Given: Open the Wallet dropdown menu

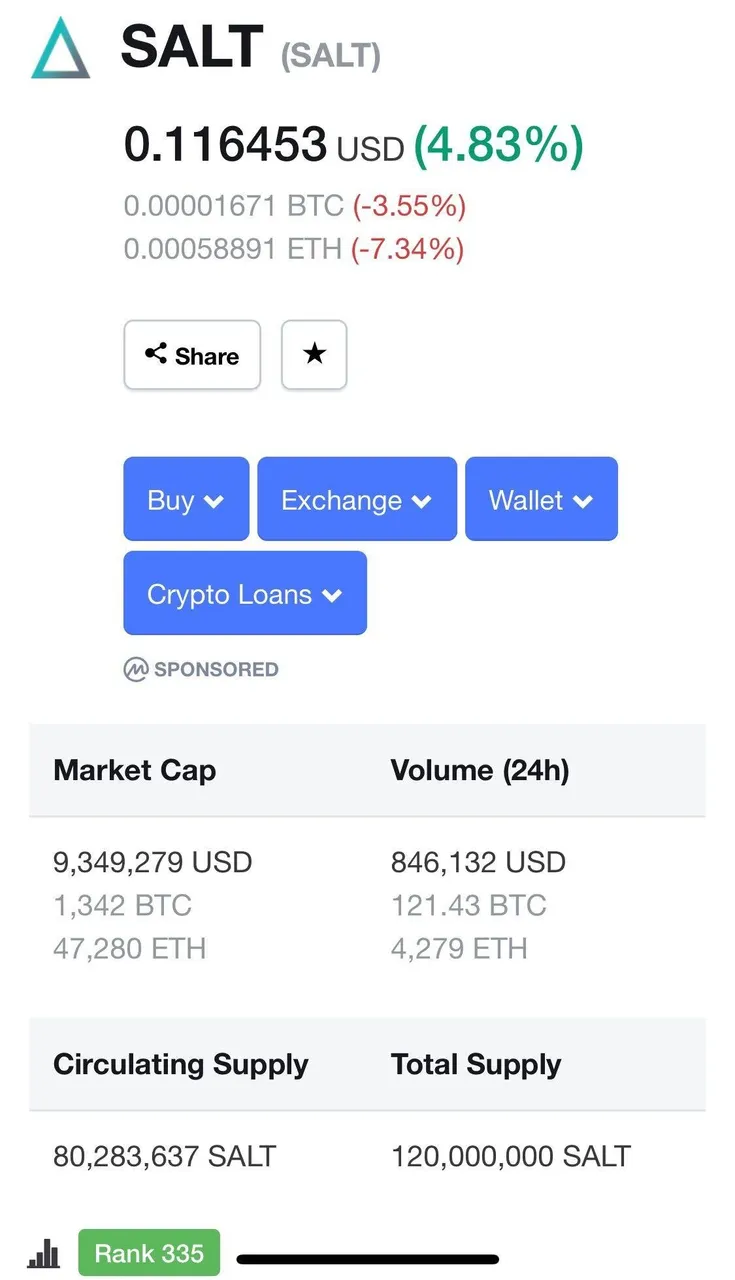Looking at the screenshot, I should click(x=541, y=499).
